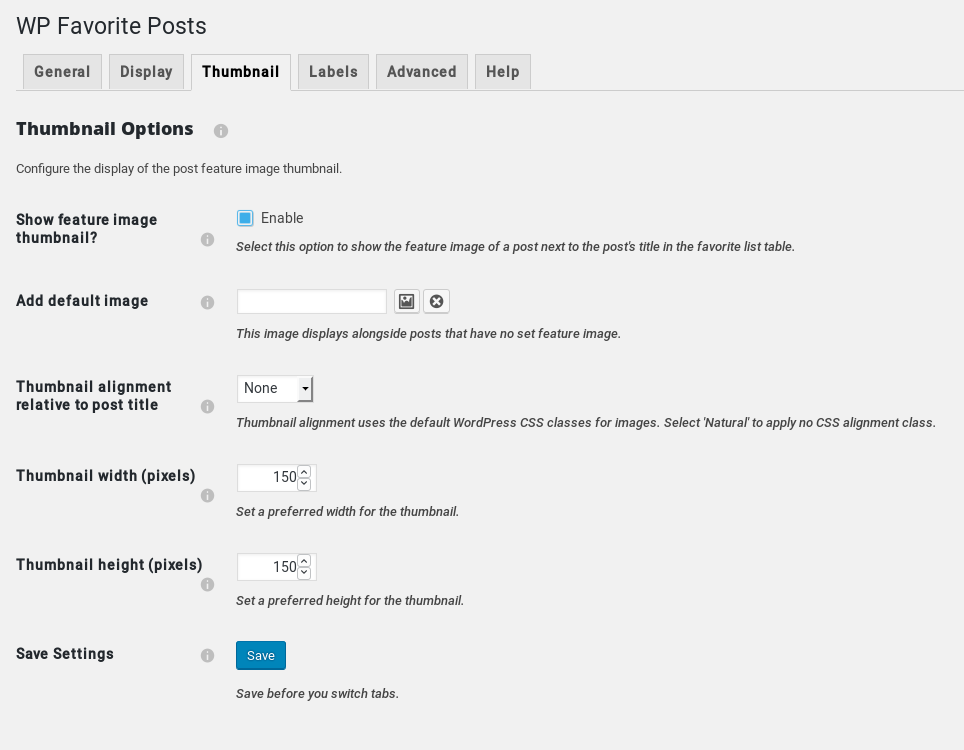
Task: Click 'Configure the display of the post feature image' text
Action: click(x=179, y=168)
